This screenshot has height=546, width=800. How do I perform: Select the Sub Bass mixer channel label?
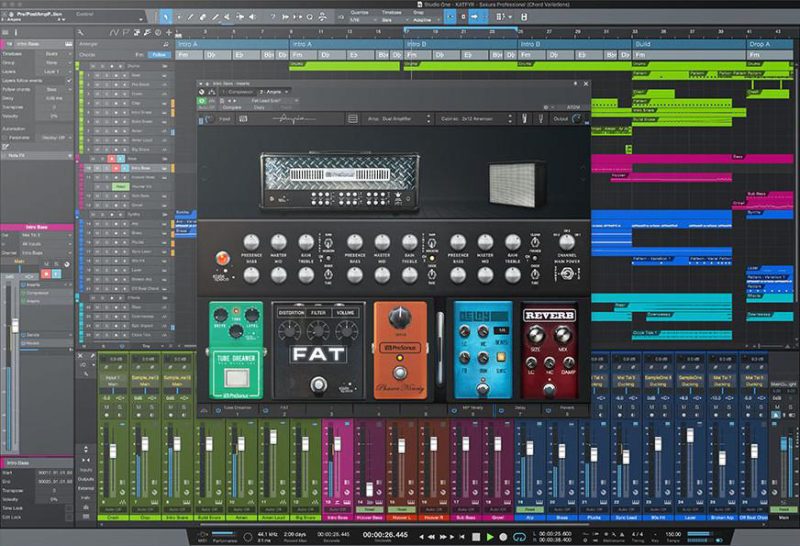tap(465, 517)
